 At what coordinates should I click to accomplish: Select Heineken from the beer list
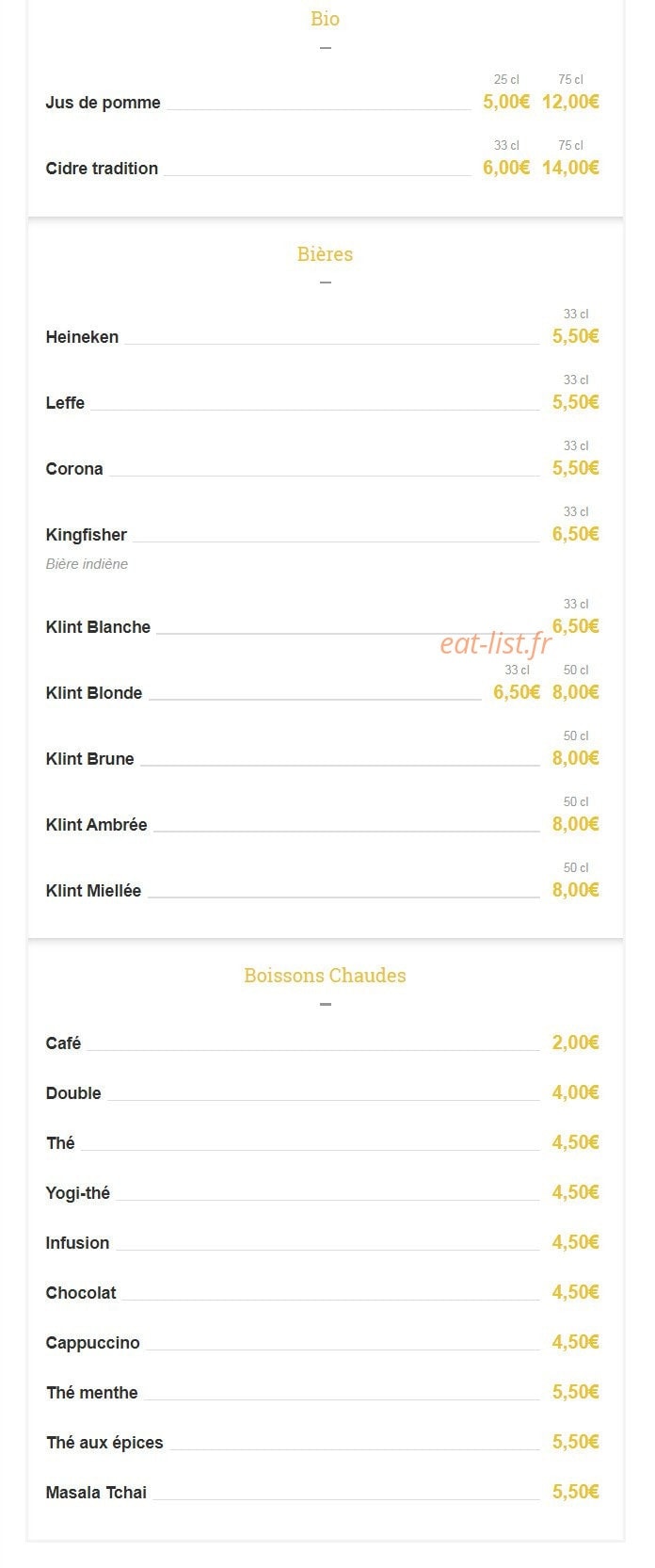pos(82,337)
